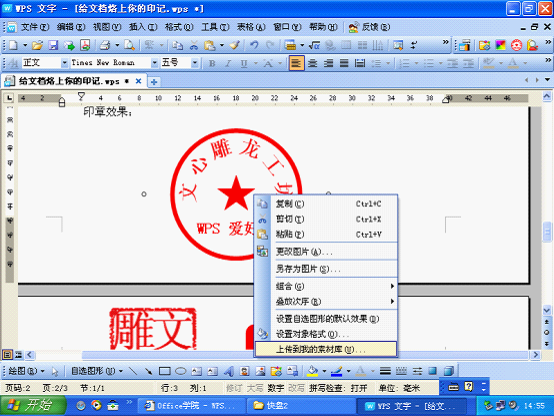Viewport: 554px width, 416px height.
Task: Select the Line drawing tool
Action: [x=133, y=371]
